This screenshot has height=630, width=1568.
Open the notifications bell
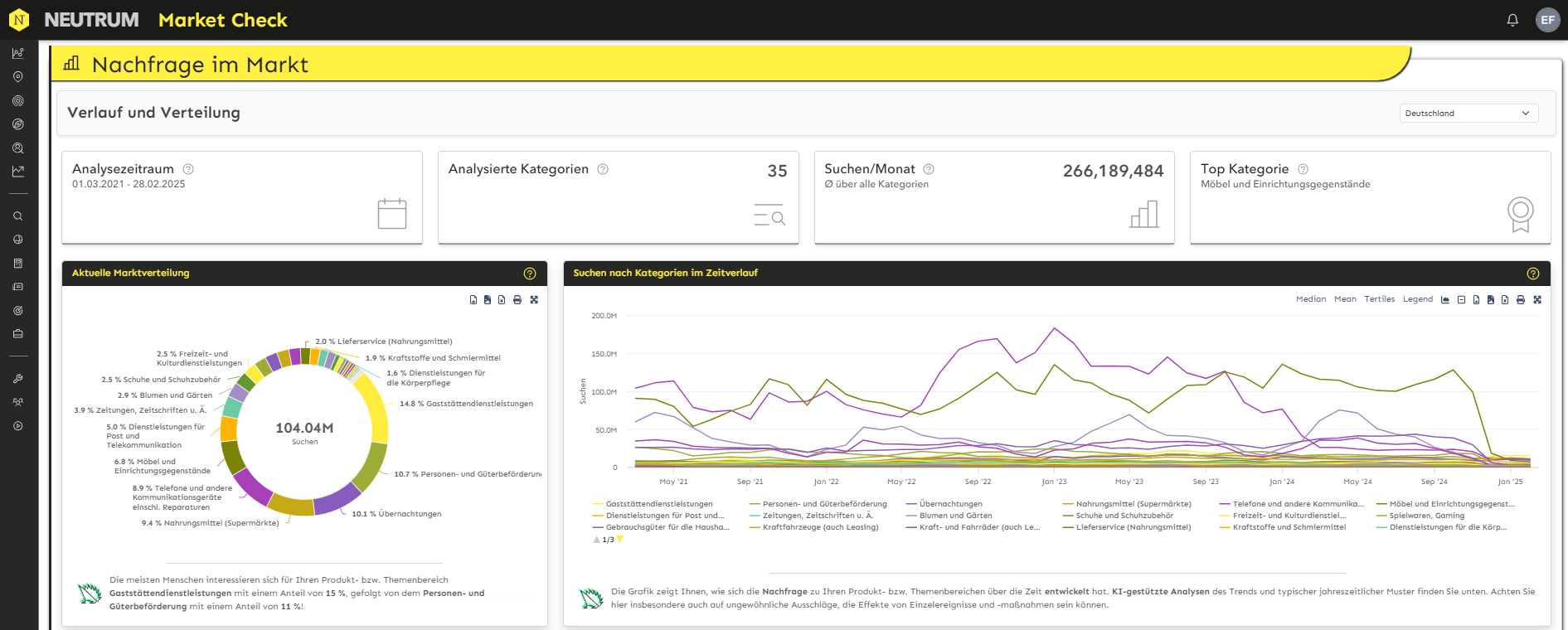point(1512,20)
